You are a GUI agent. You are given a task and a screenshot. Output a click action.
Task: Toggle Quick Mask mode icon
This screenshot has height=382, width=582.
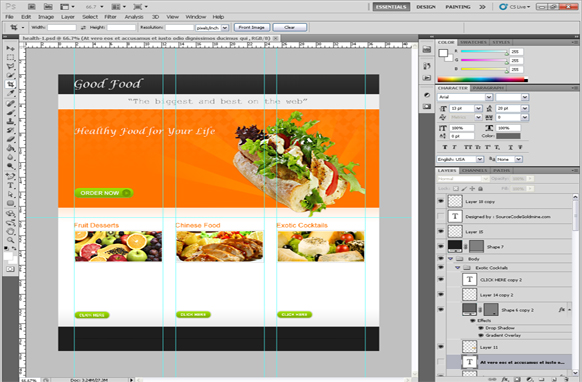(10, 269)
